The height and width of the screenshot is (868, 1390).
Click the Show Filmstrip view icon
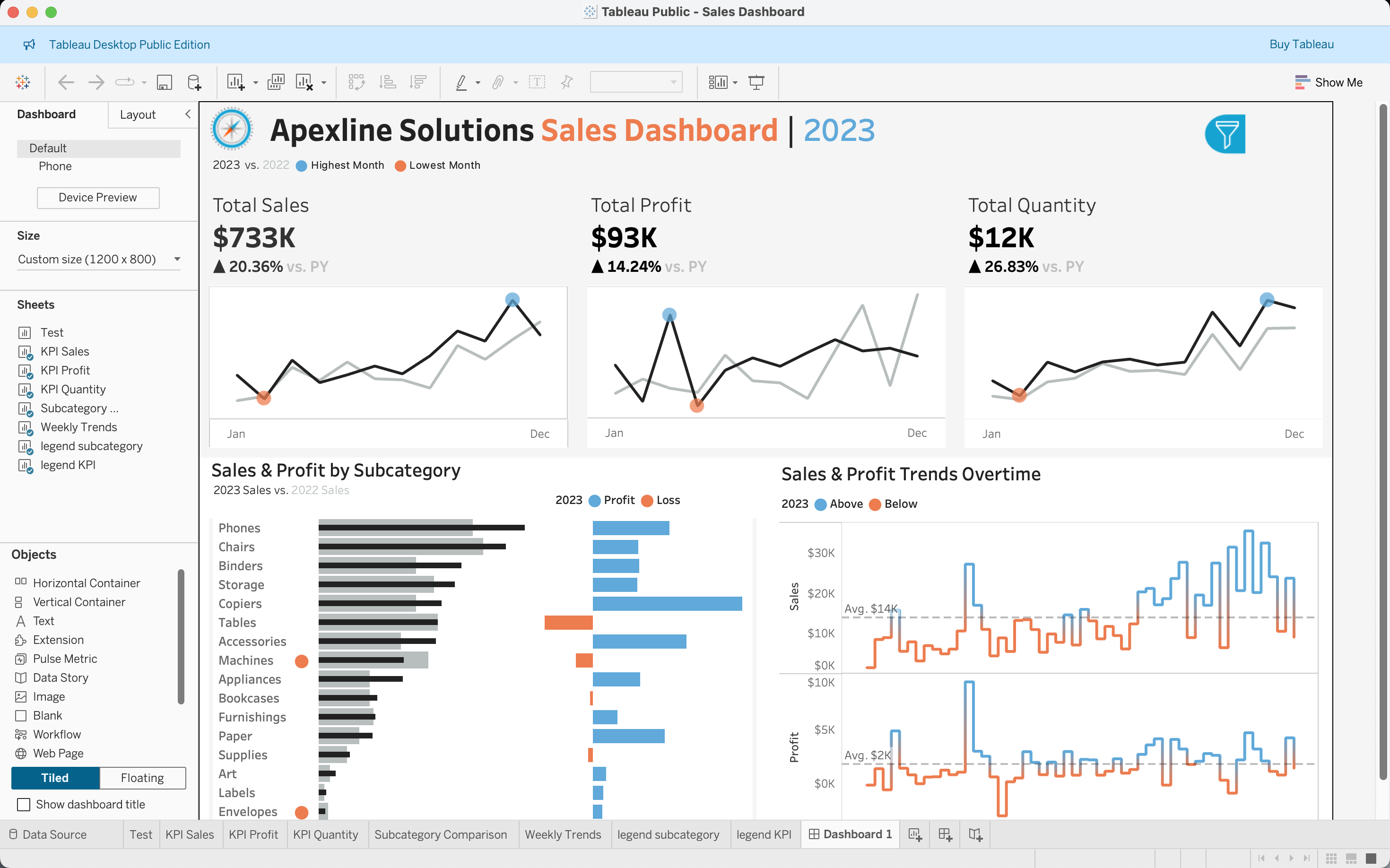[x=1351, y=858]
